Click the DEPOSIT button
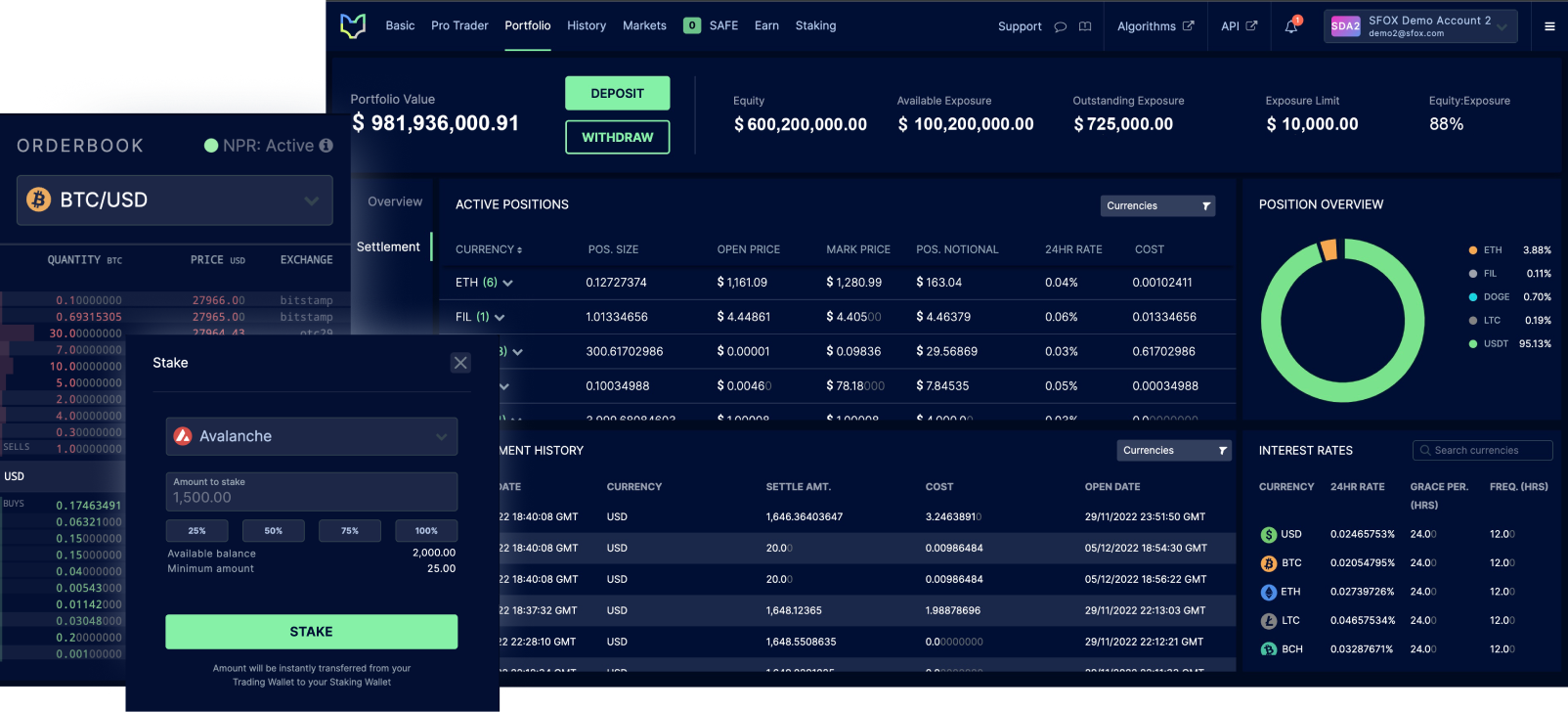This screenshot has height=712, width=1568. 618,94
